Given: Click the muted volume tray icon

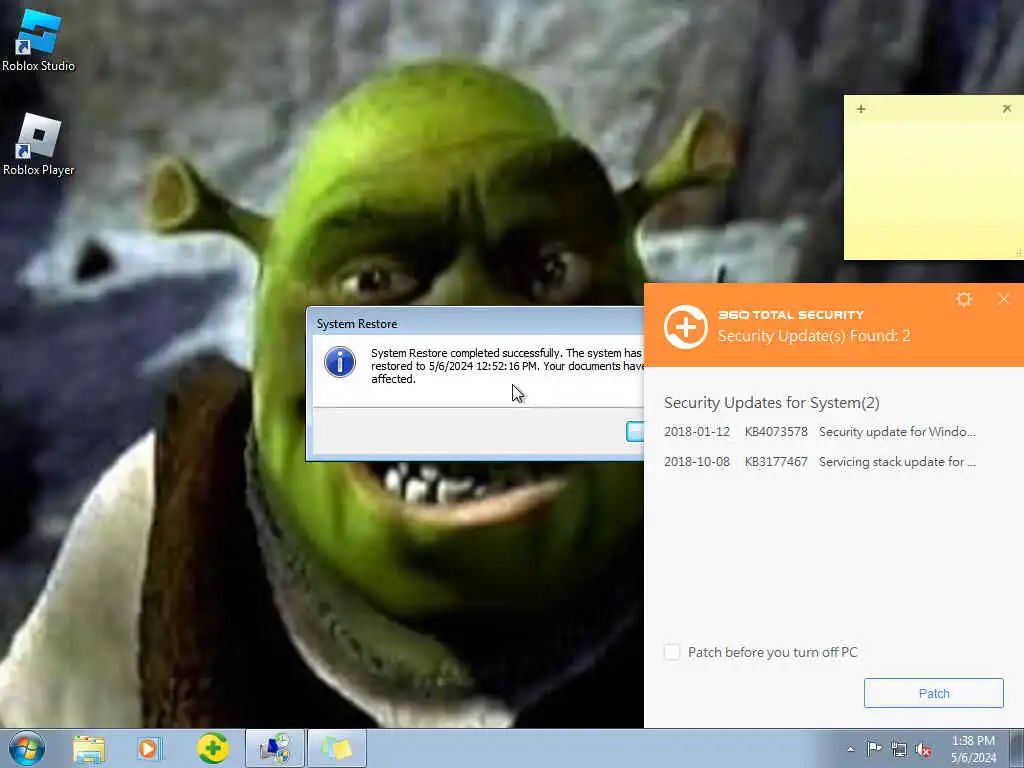Looking at the screenshot, I should coord(923,750).
